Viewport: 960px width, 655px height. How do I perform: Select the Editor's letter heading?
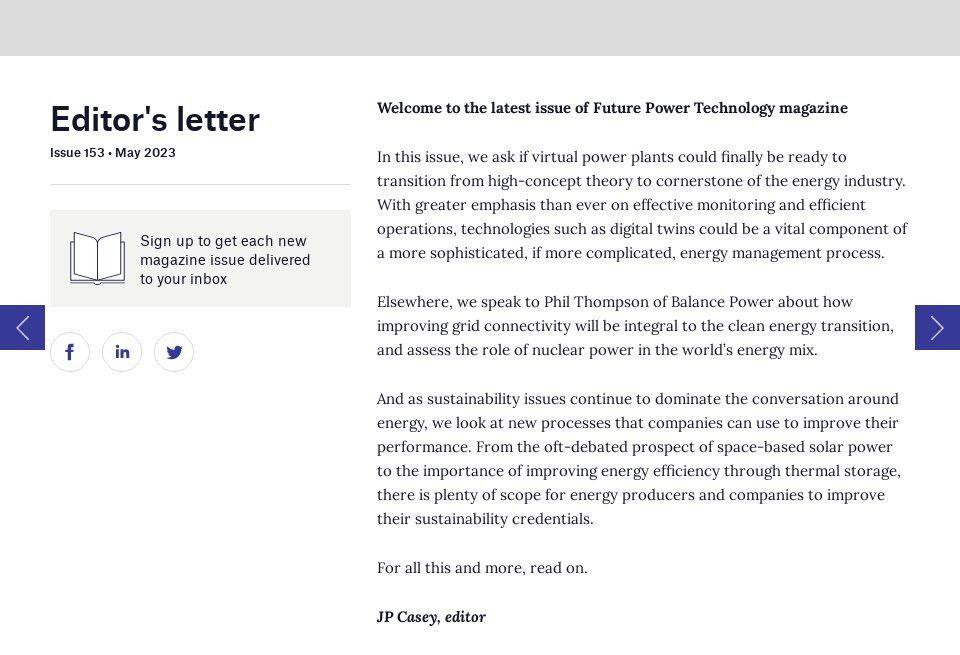pos(154,119)
